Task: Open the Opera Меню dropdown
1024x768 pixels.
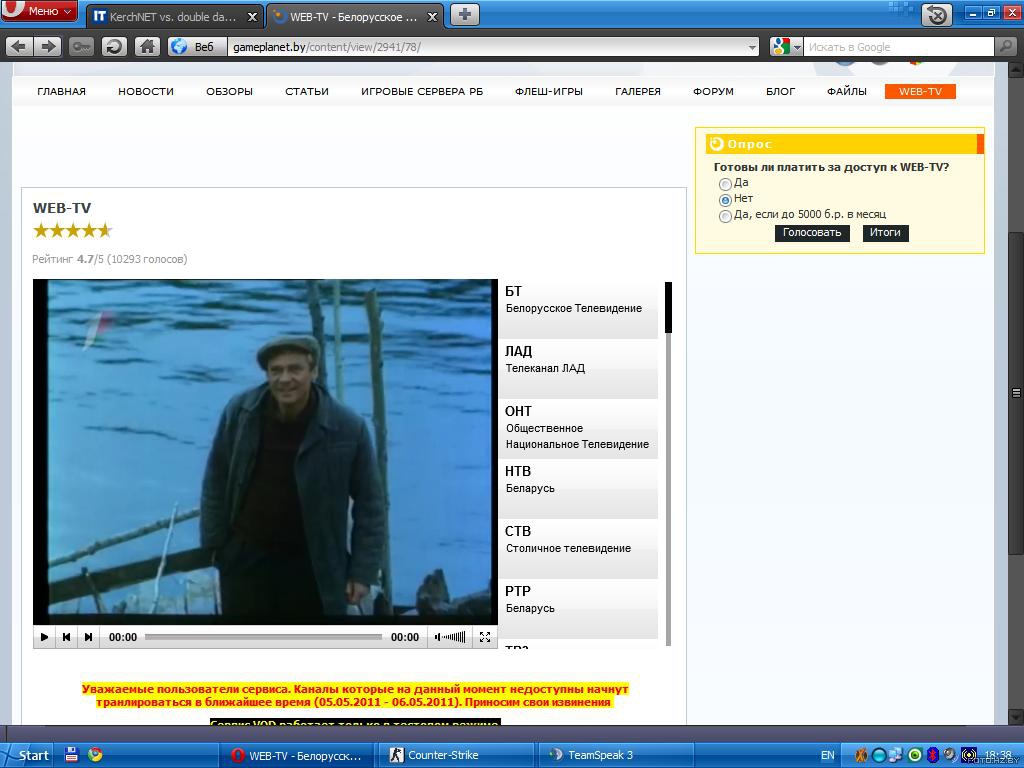Action: tap(39, 11)
